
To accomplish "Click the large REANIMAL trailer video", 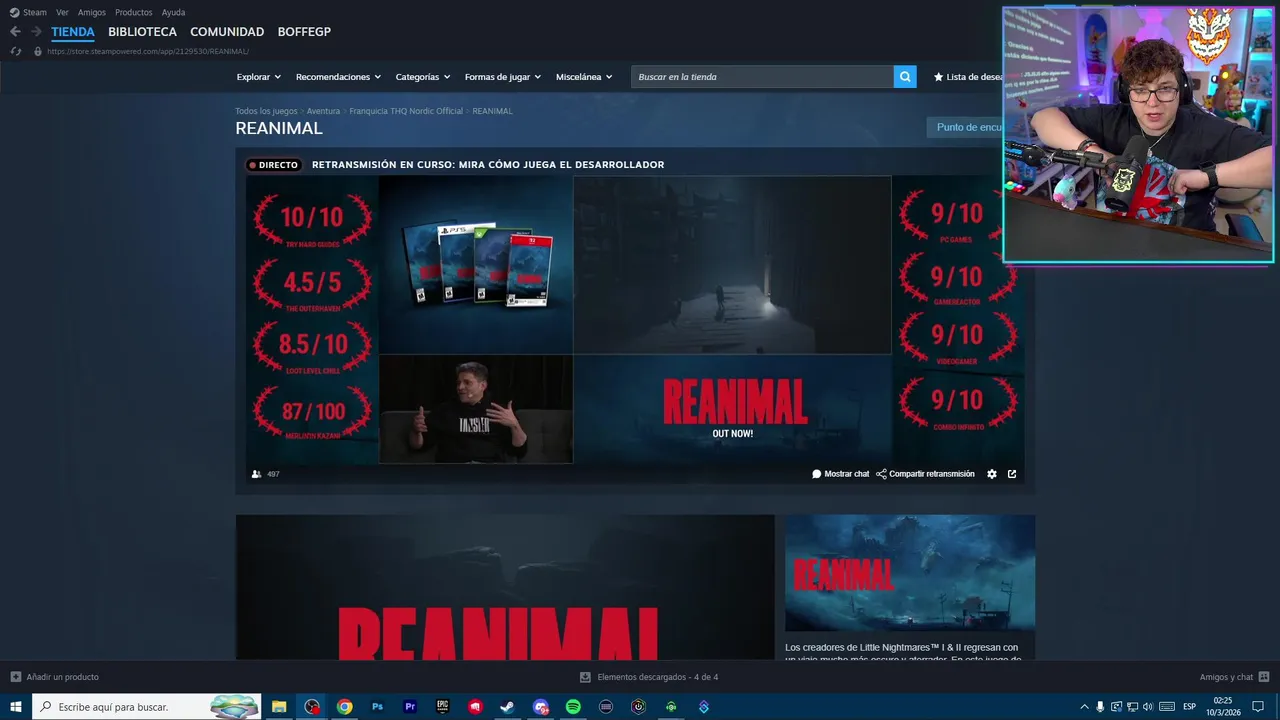I will (505, 587).
